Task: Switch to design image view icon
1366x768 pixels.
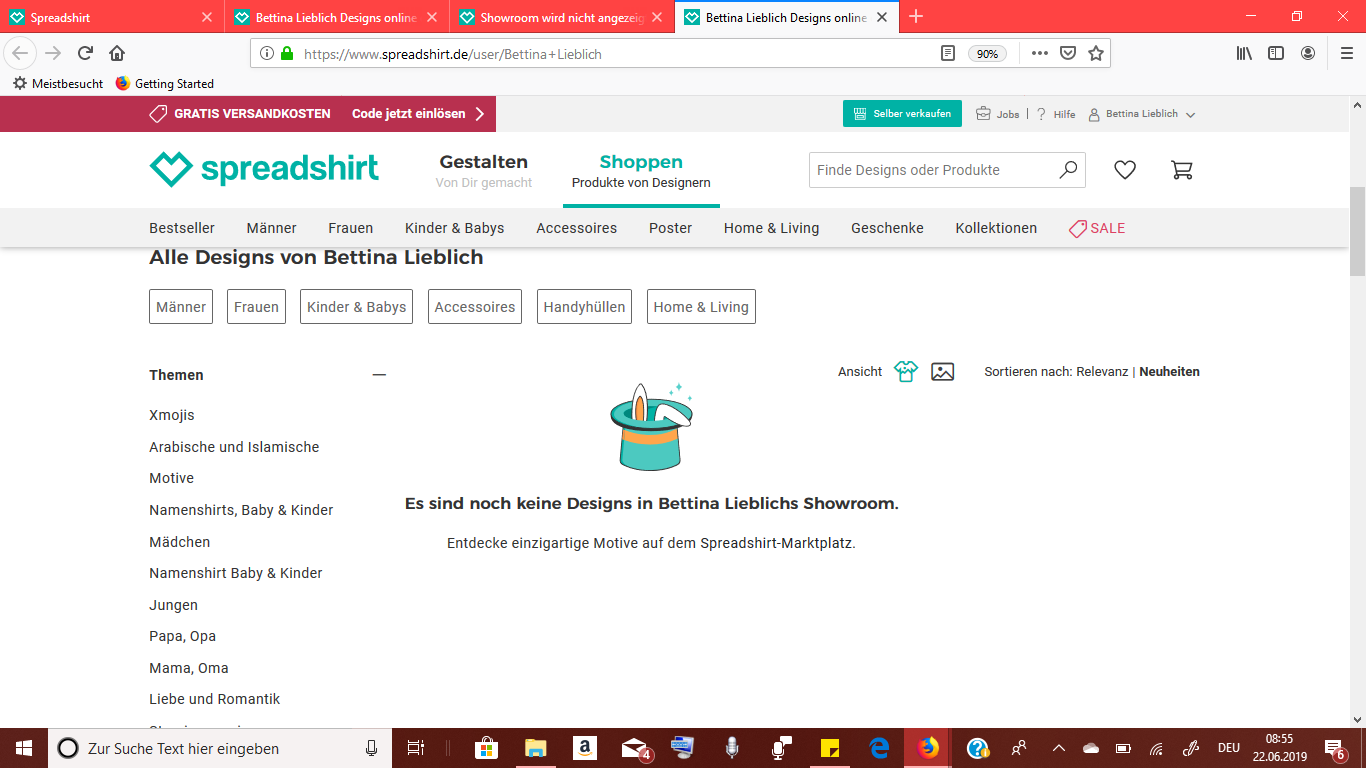Action: (942, 372)
